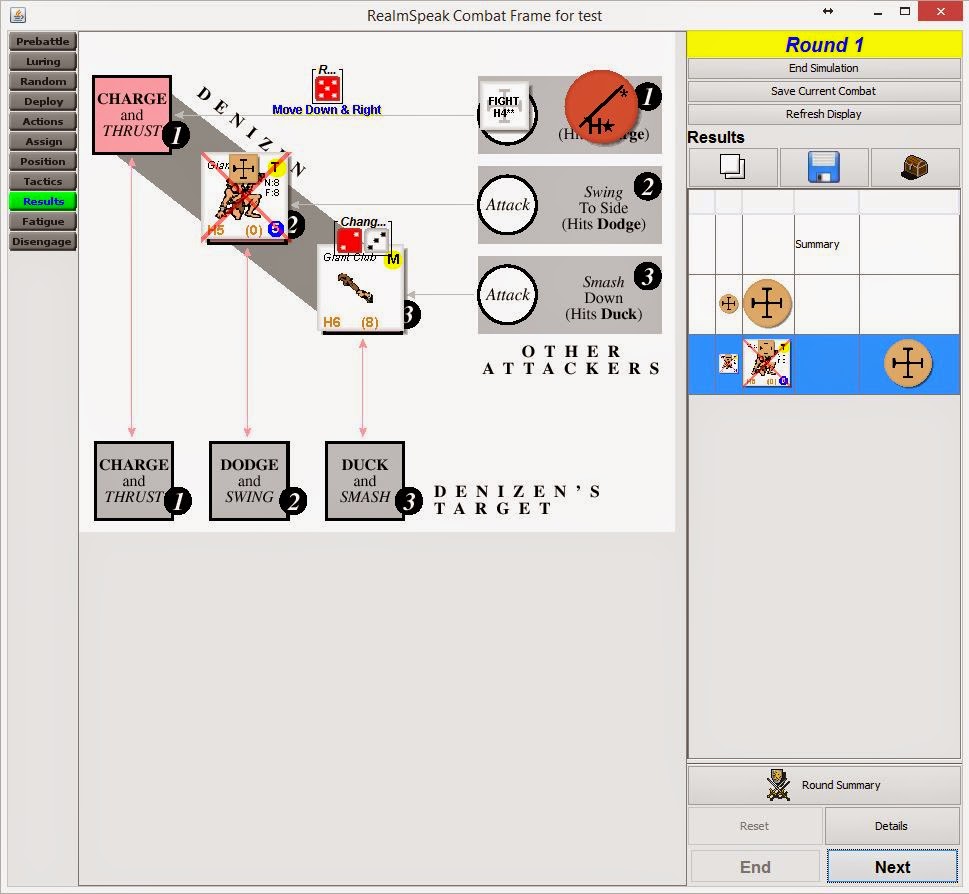Image resolution: width=969 pixels, height=894 pixels.
Task: Click the tan cross chit in the highlighted row
Action: tap(908, 363)
